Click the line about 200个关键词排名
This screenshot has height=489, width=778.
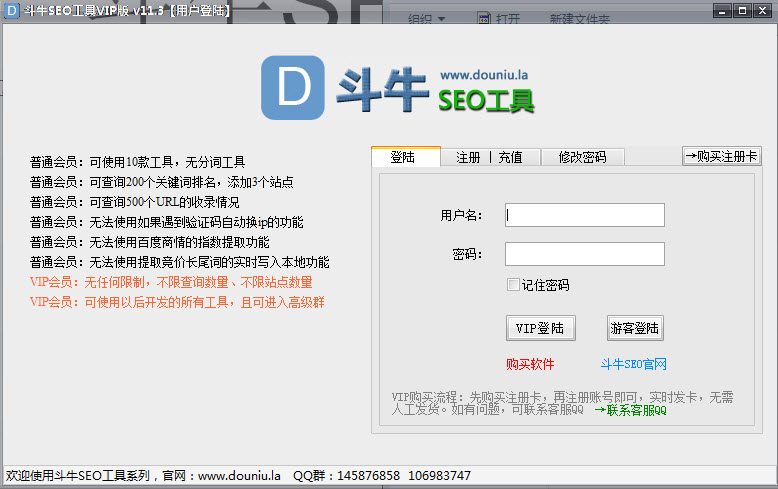coord(162,182)
